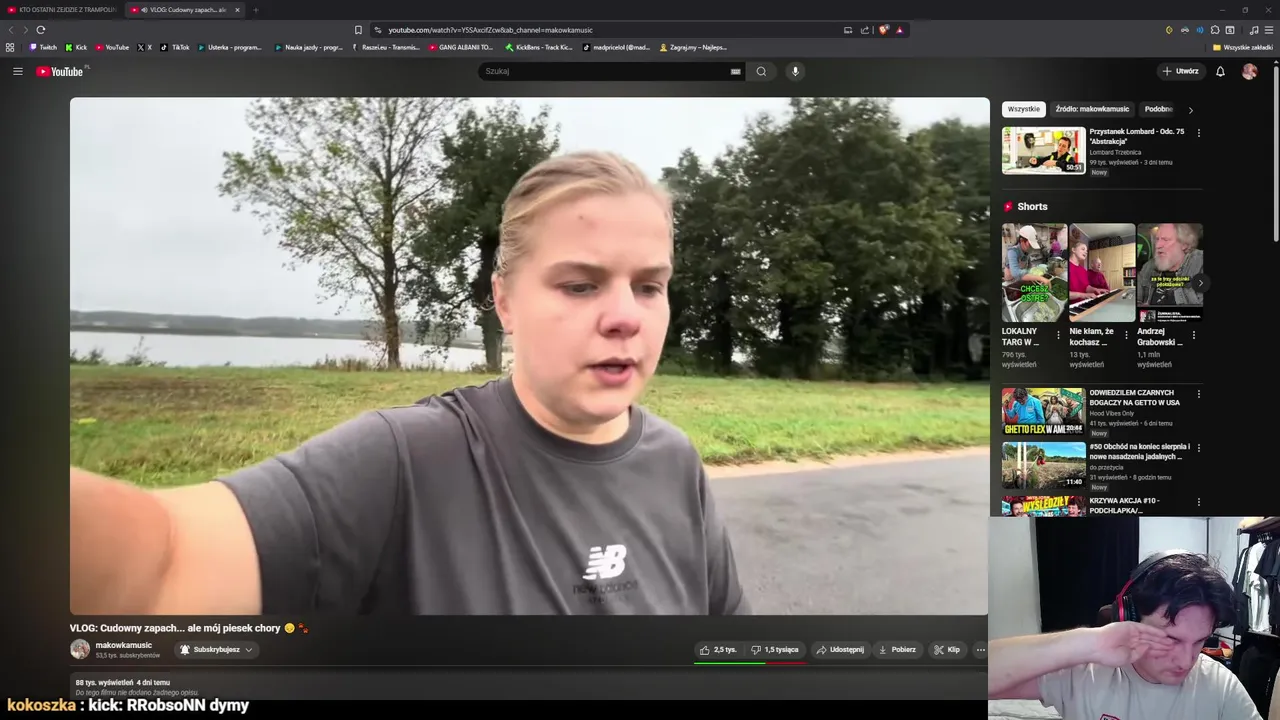Open options for LOKALNY TARG short
Image resolution: width=1280 pixels, height=720 pixels.
click(1058, 335)
